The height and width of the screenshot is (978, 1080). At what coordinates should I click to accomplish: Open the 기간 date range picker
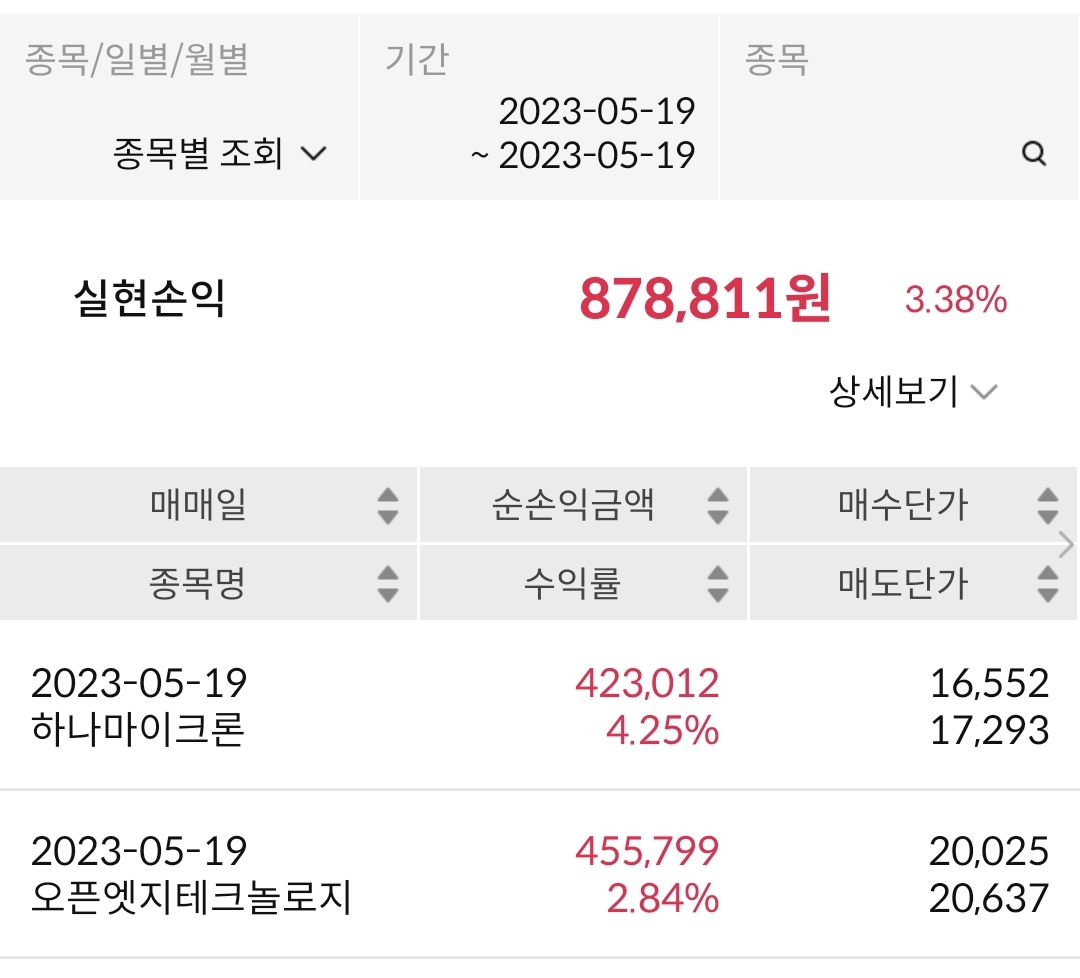(583, 133)
